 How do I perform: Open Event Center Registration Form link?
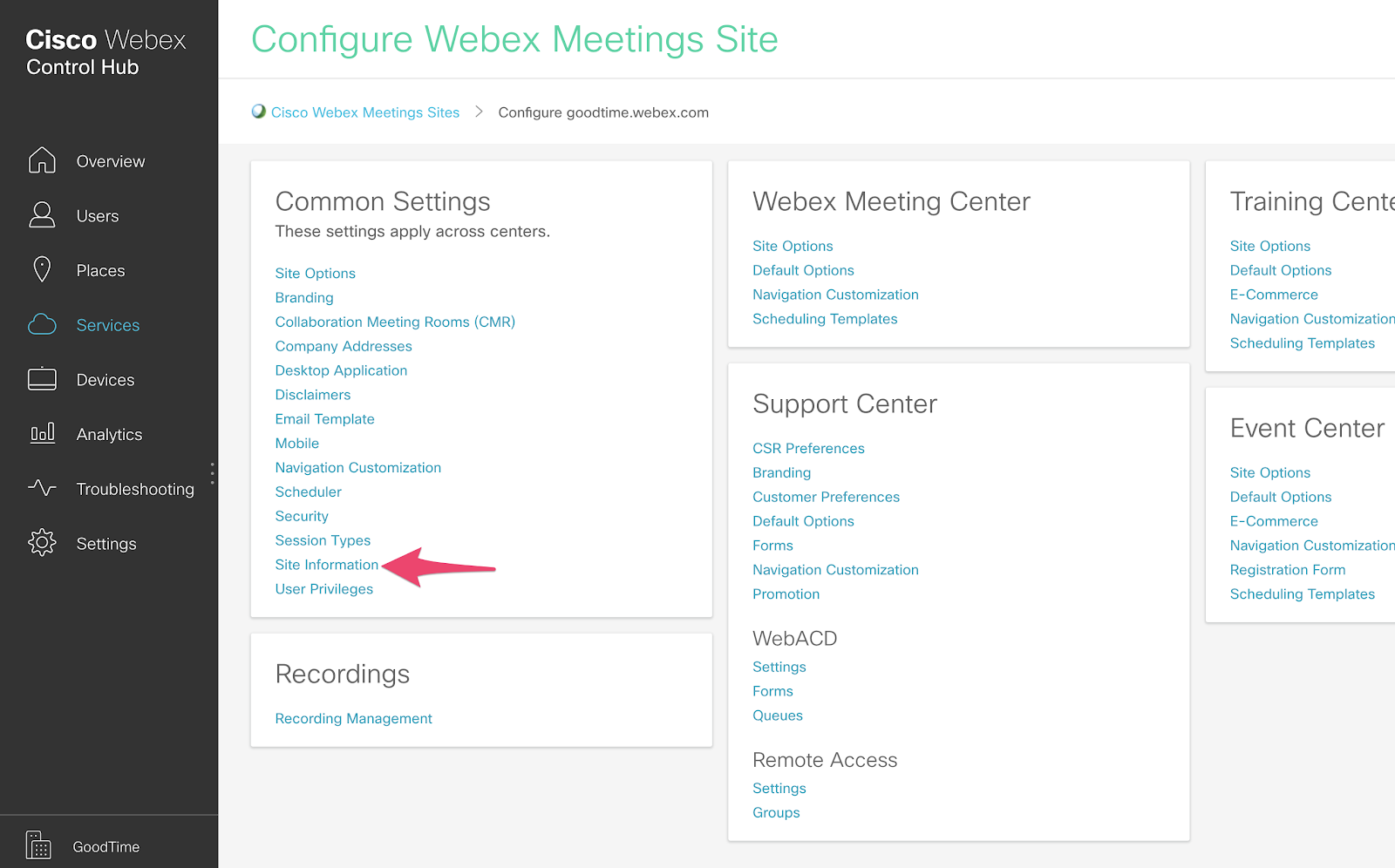point(1287,570)
